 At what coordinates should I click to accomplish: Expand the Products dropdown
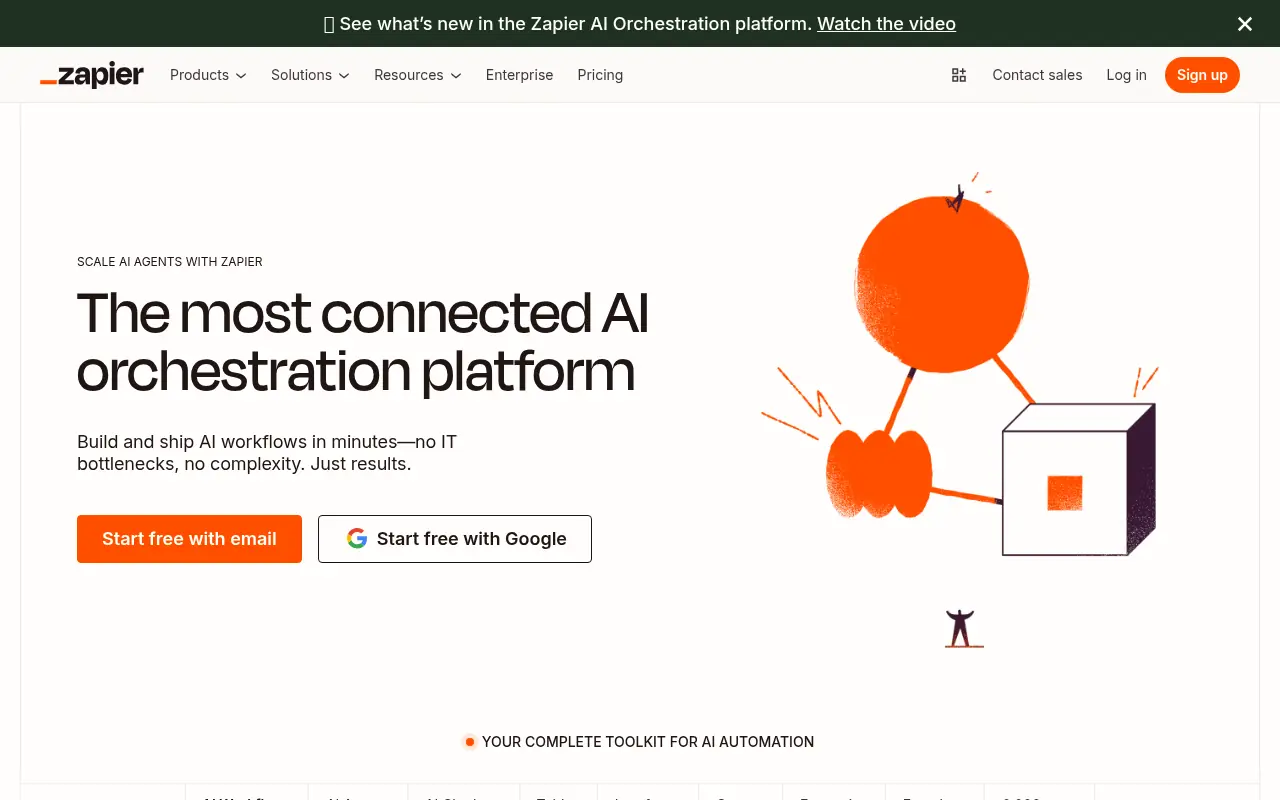point(207,75)
